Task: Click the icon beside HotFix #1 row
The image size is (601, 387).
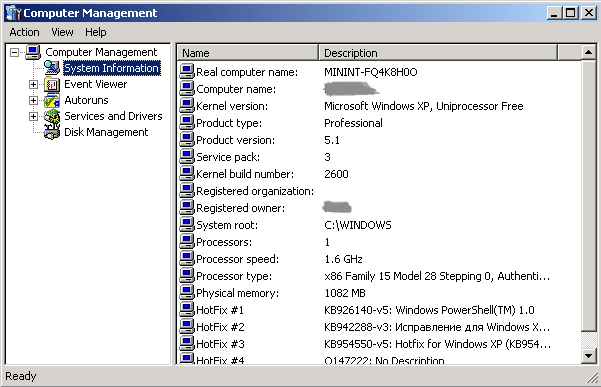Action: click(x=187, y=309)
